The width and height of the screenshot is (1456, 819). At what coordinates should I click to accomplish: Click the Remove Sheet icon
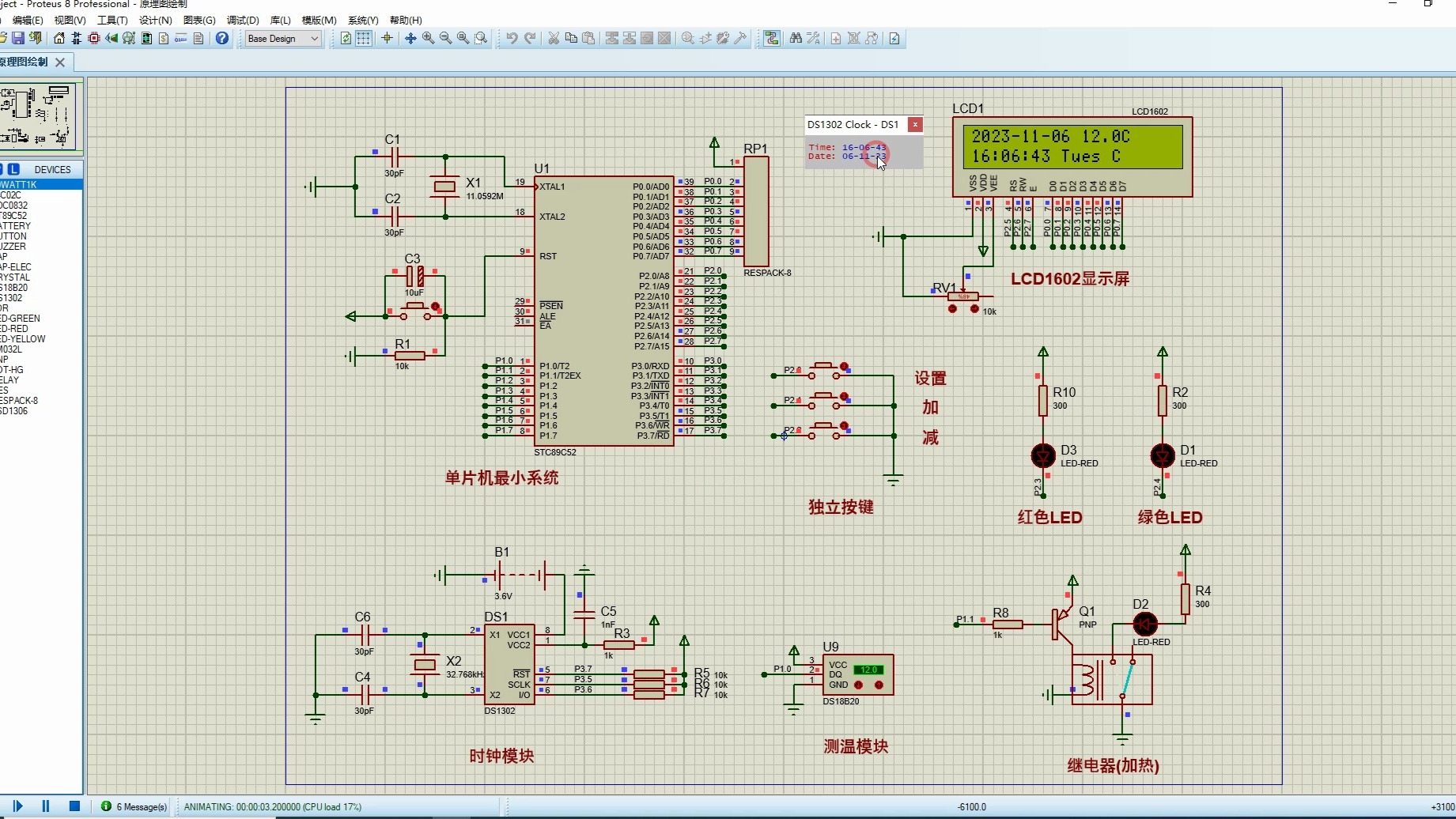click(x=854, y=38)
